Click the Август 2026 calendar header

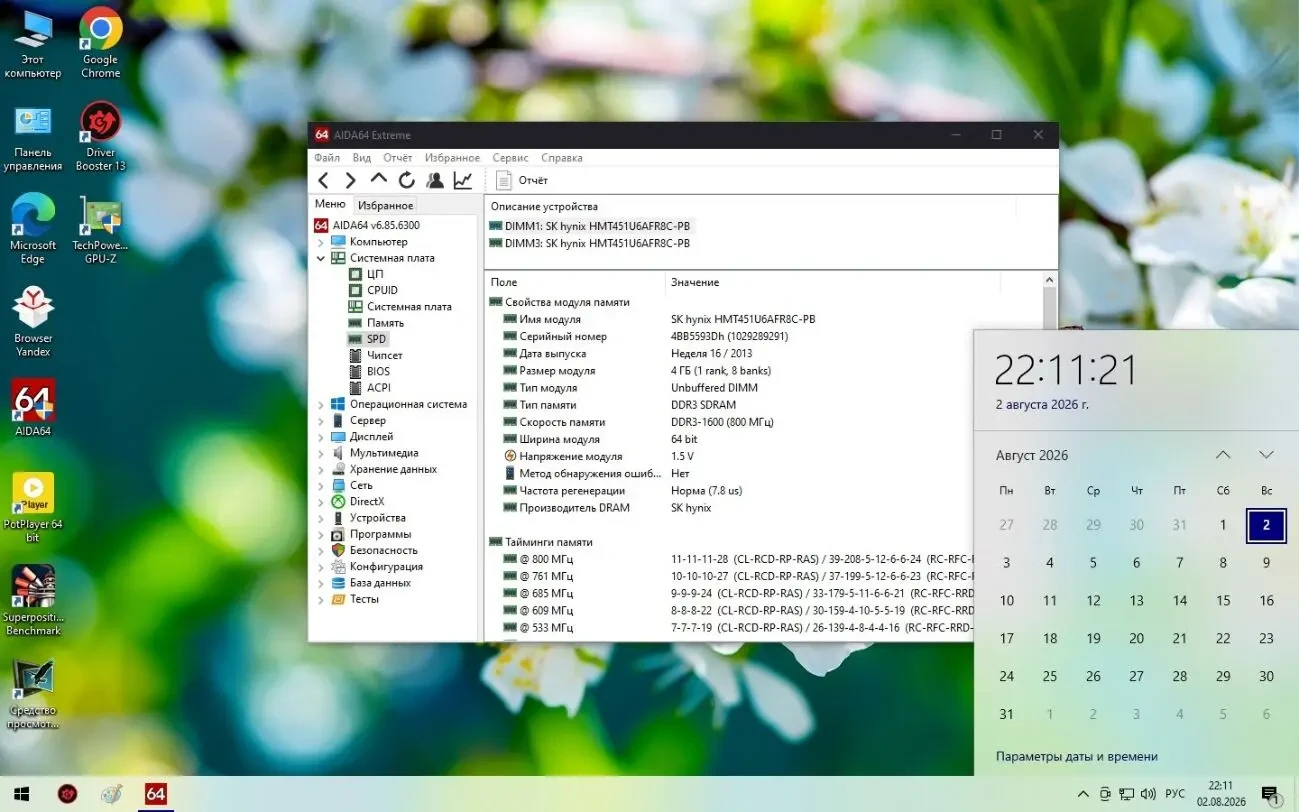[x=1032, y=455]
